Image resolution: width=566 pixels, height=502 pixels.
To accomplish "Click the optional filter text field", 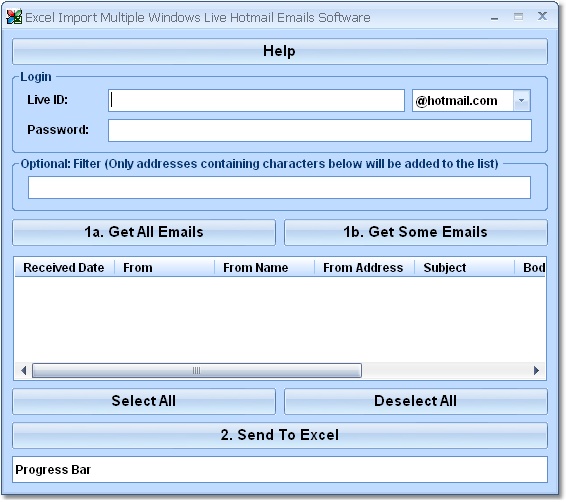I will (279, 187).
